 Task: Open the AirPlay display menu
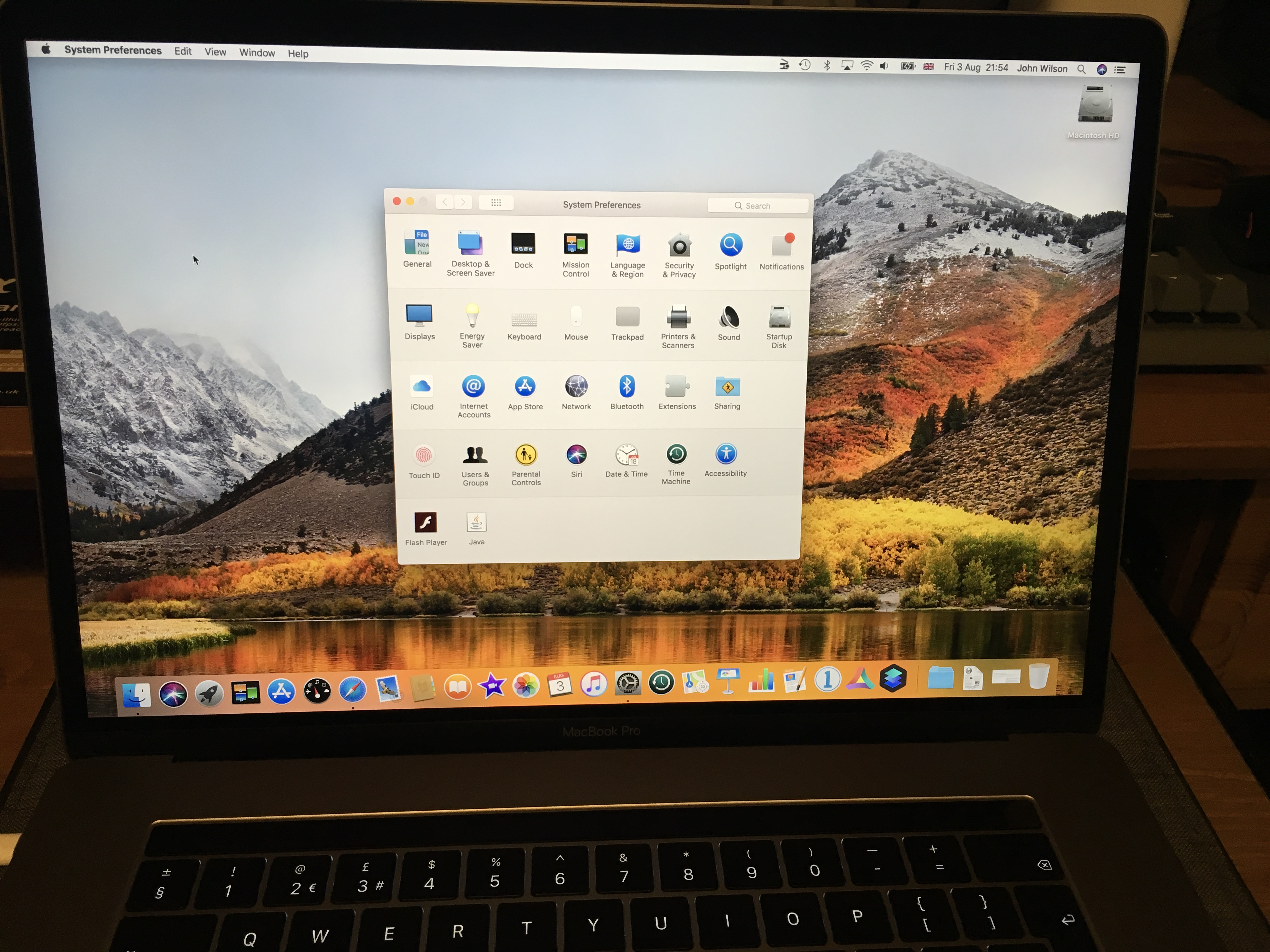coord(847,65)
